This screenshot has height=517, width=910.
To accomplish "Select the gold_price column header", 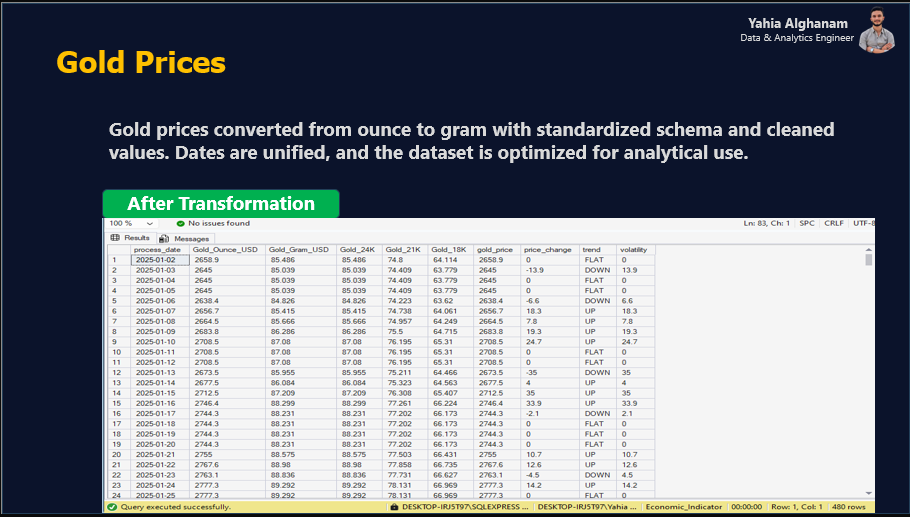I will pos(497,250).
